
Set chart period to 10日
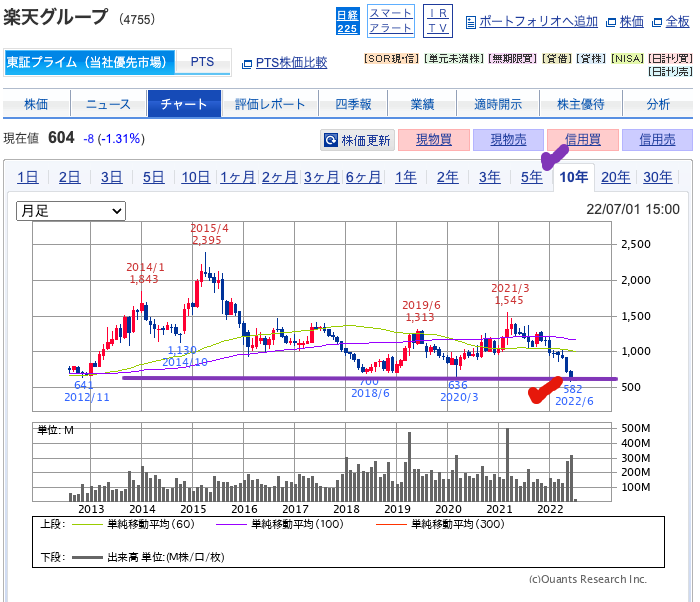(x=196, y=177)
